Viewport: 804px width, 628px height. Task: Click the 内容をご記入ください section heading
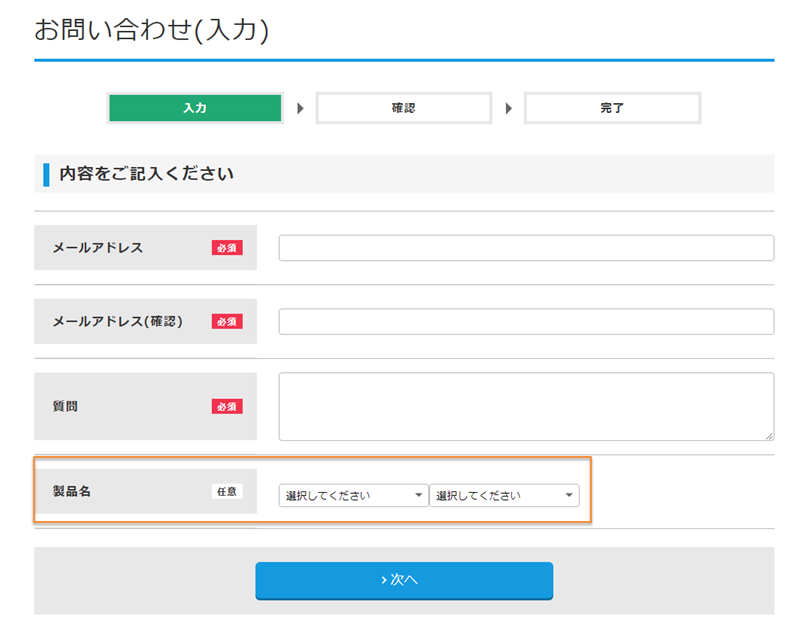pyautogui.click(x=146, y=173)
